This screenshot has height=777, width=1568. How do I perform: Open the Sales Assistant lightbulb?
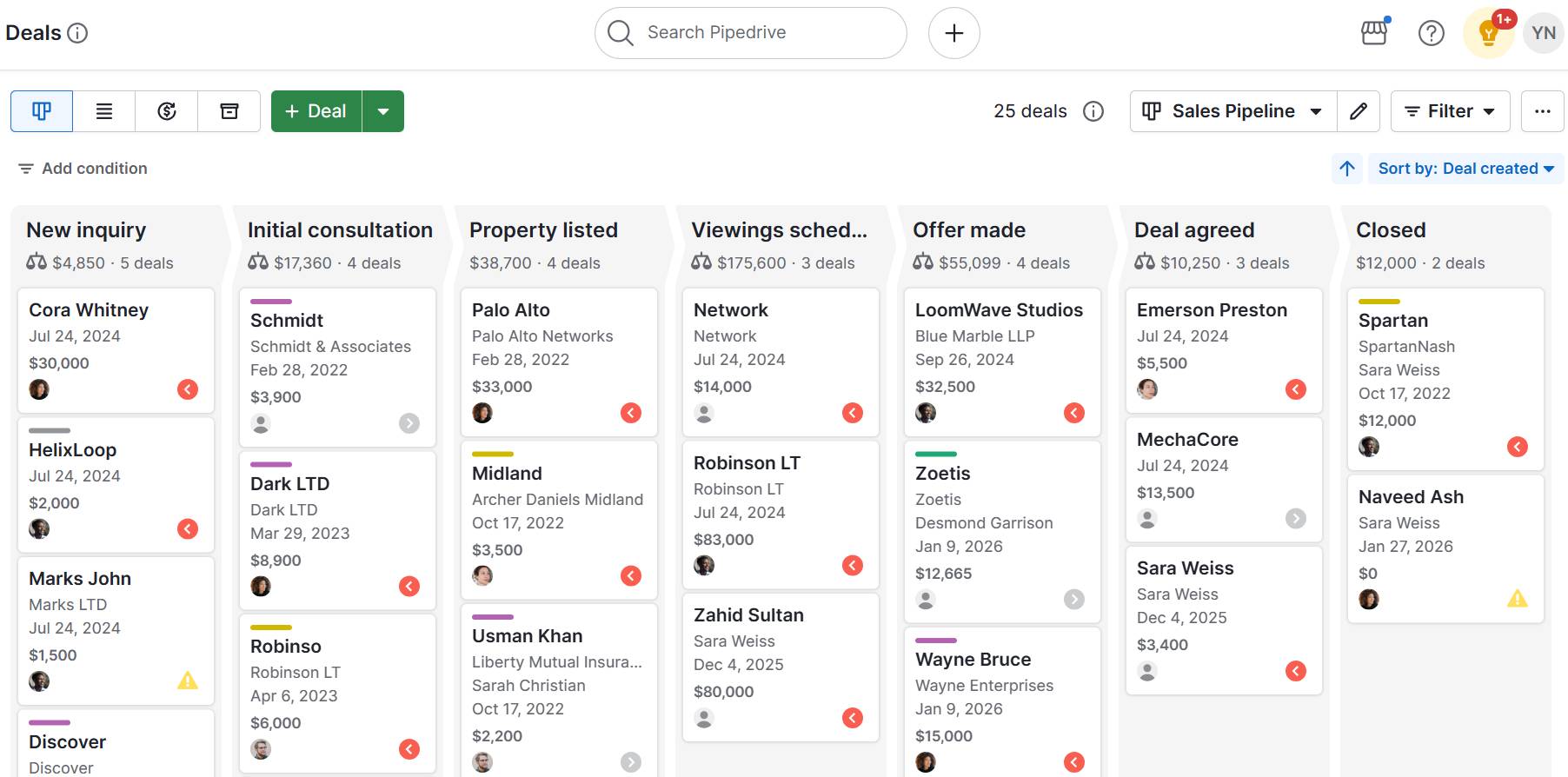coord(1489,33)
